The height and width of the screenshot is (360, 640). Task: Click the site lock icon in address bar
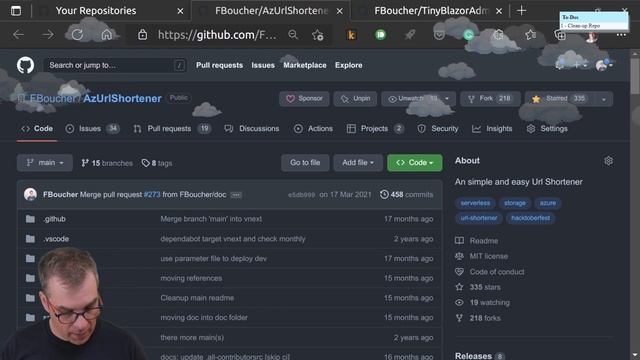[142, 35]
